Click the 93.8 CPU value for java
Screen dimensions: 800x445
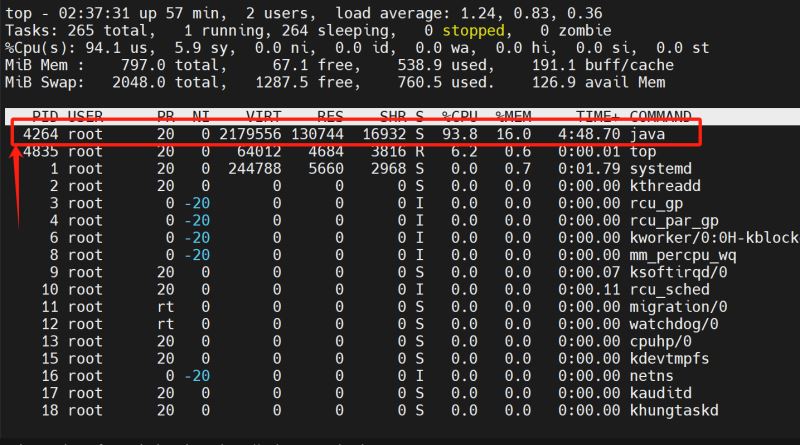460,133
